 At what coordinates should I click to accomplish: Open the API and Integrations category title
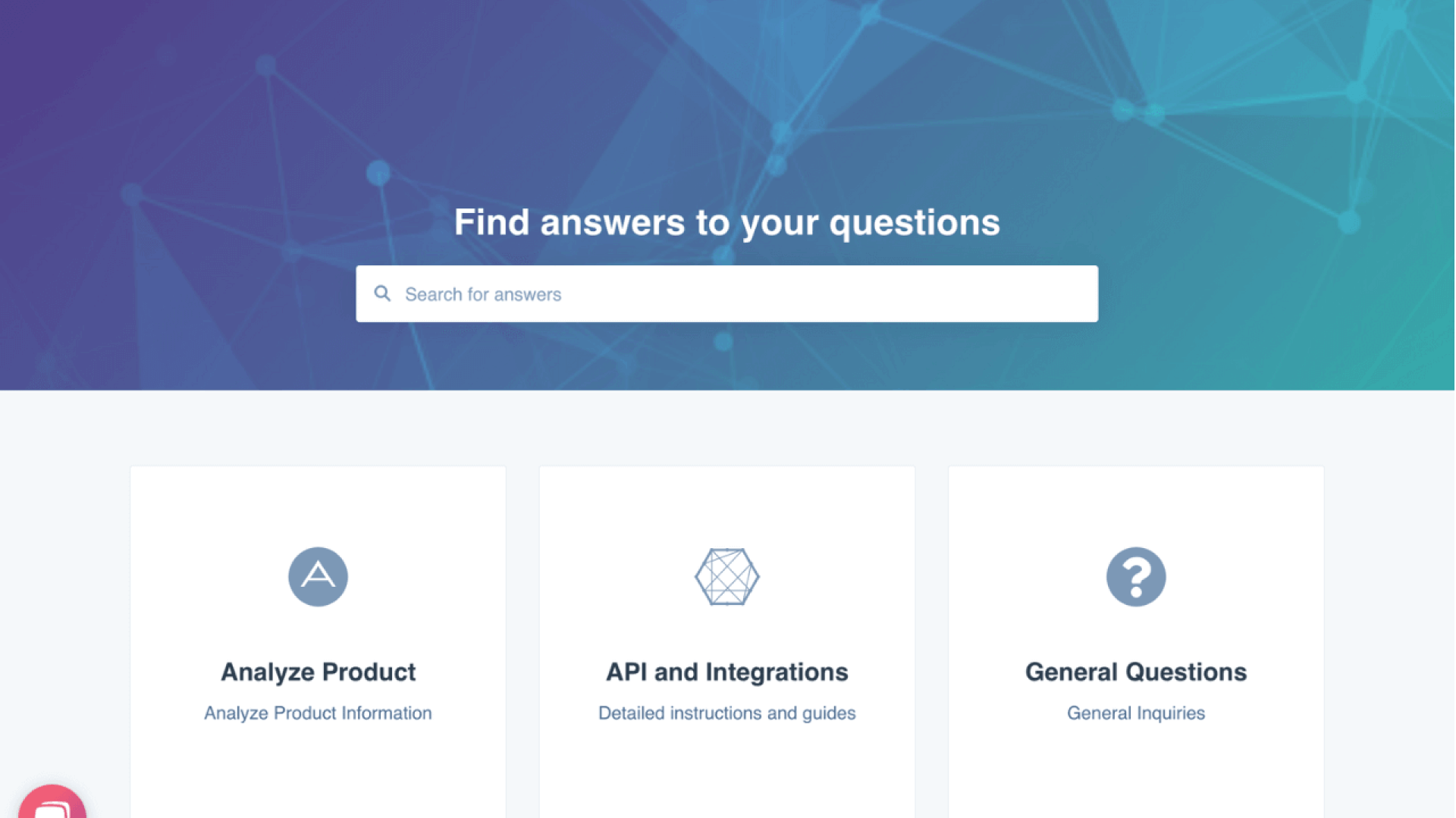click(x=727, y=672)
